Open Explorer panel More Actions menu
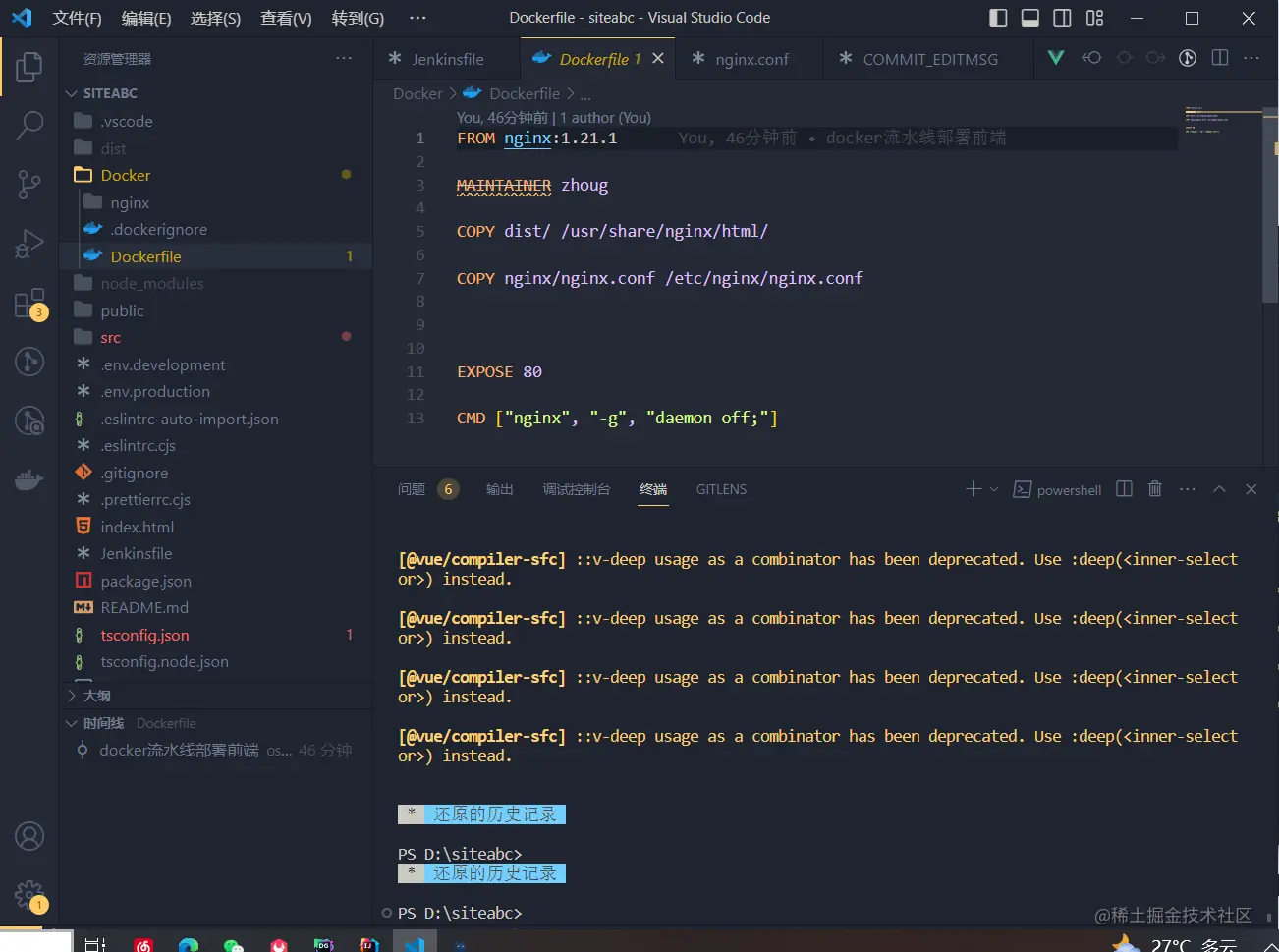Image resolution: width=1279 pixels, height=952 pixels. click(344, 59)
